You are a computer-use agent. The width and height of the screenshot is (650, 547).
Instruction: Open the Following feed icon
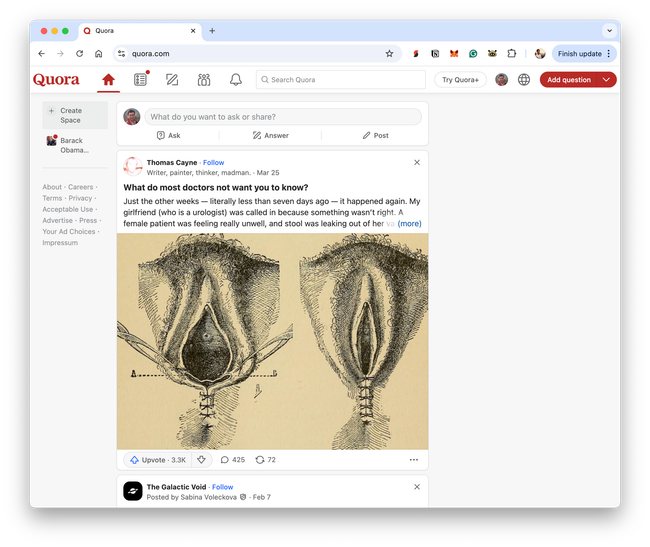tap(140, 80)
